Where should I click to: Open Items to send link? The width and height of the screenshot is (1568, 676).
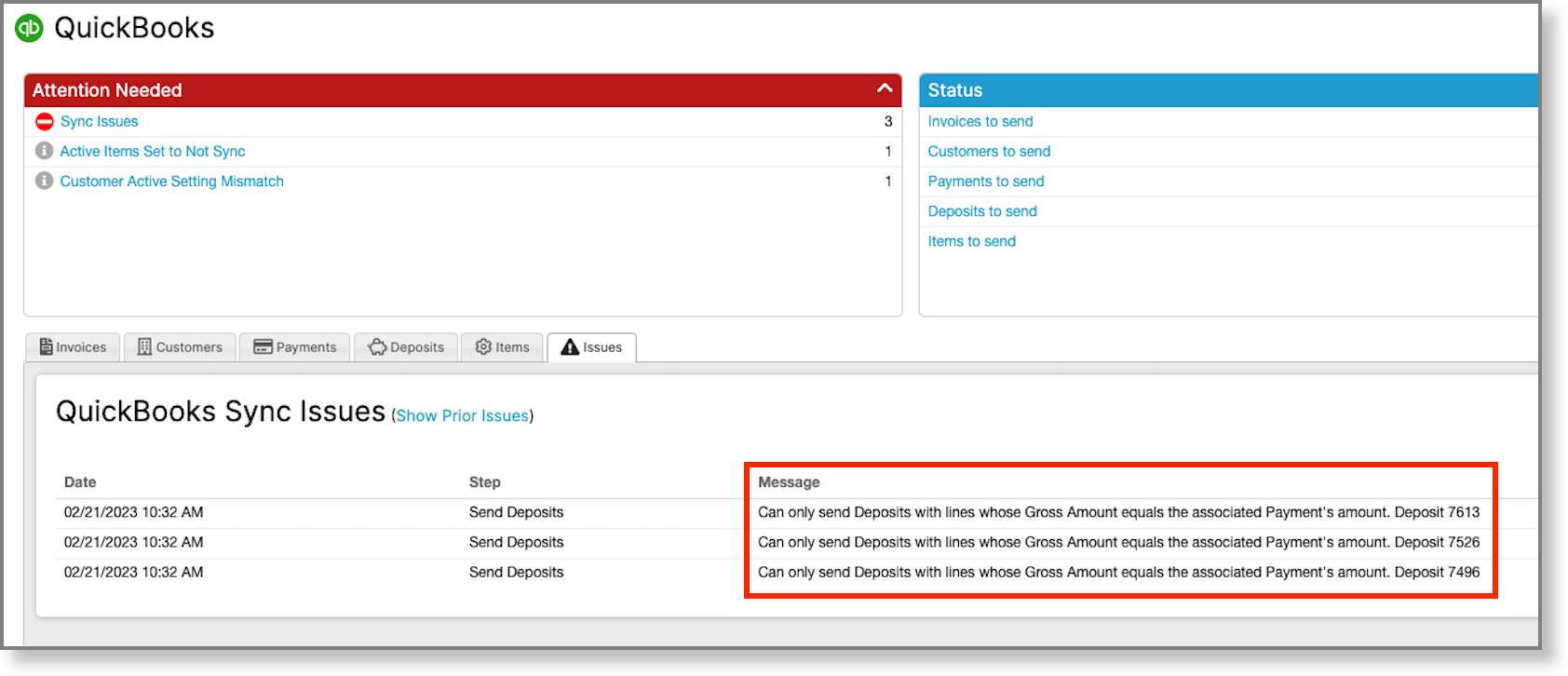(x=972, y=241)
